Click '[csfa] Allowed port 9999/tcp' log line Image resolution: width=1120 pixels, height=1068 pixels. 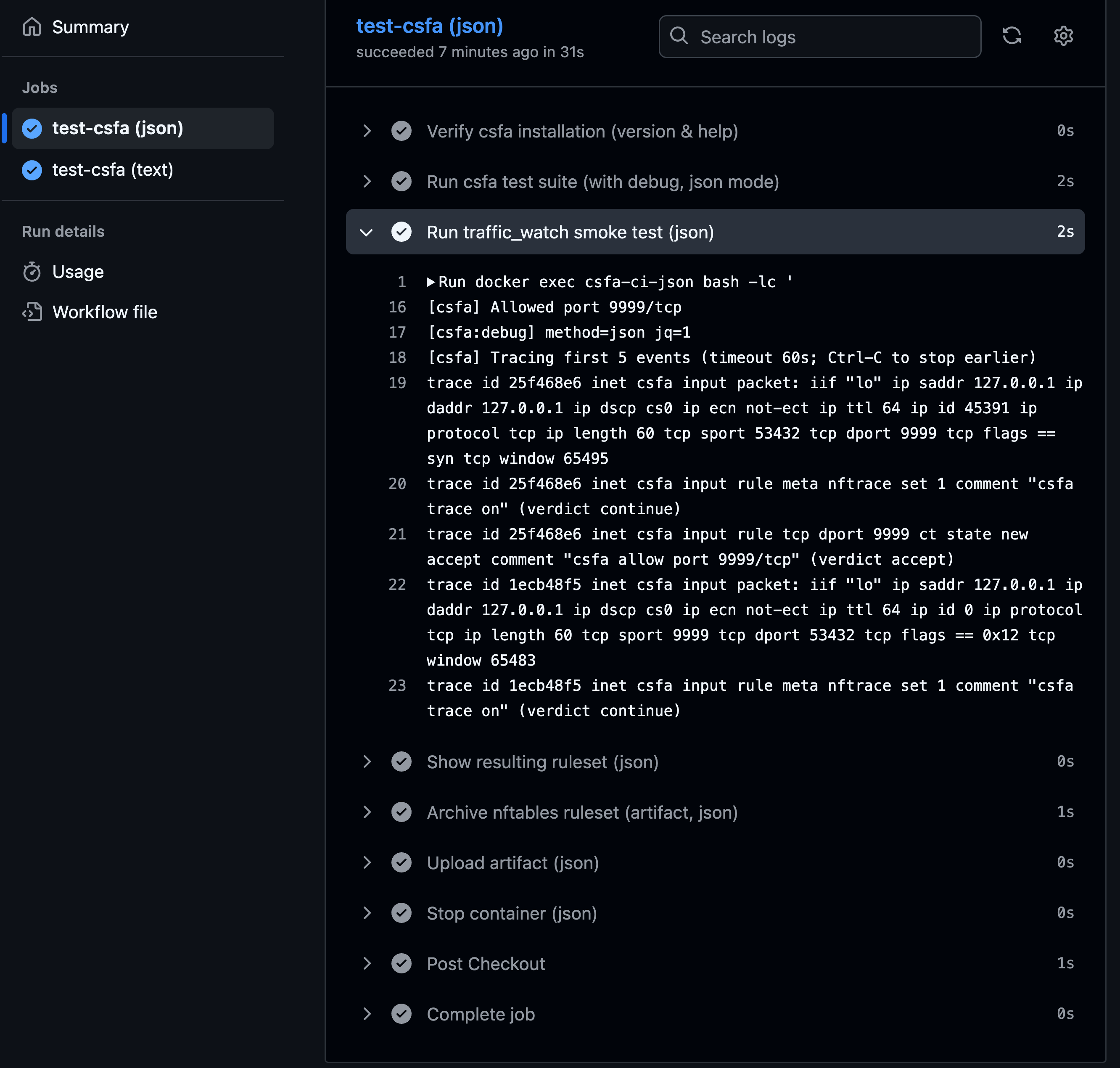coord(554,307)
